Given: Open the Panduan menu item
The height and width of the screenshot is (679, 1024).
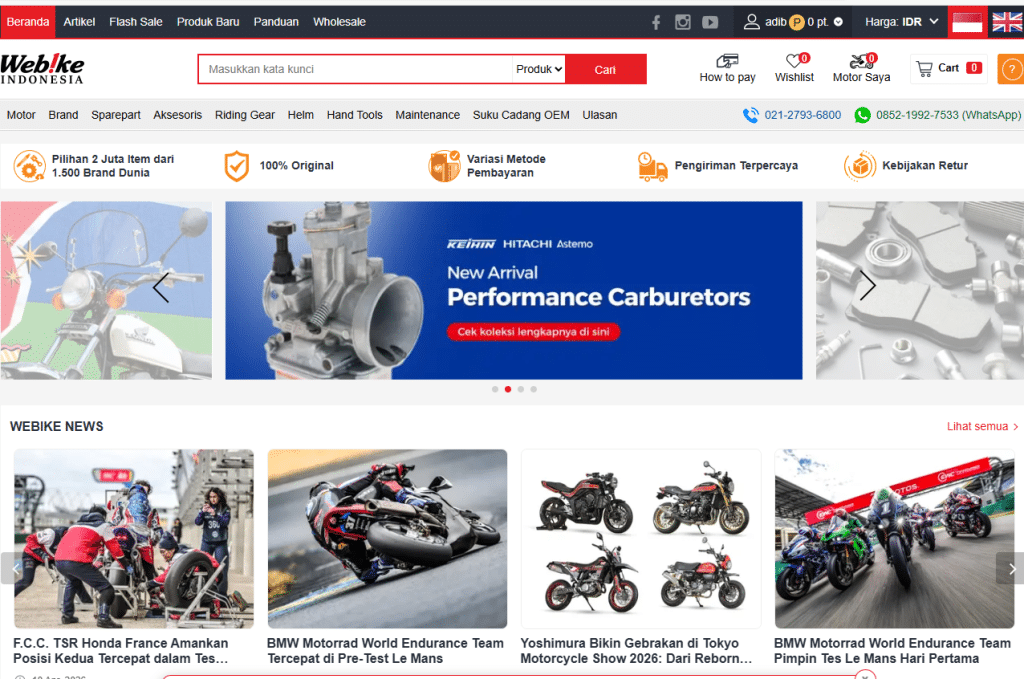Looking at the screenshot, I should (x=276, y=22).
